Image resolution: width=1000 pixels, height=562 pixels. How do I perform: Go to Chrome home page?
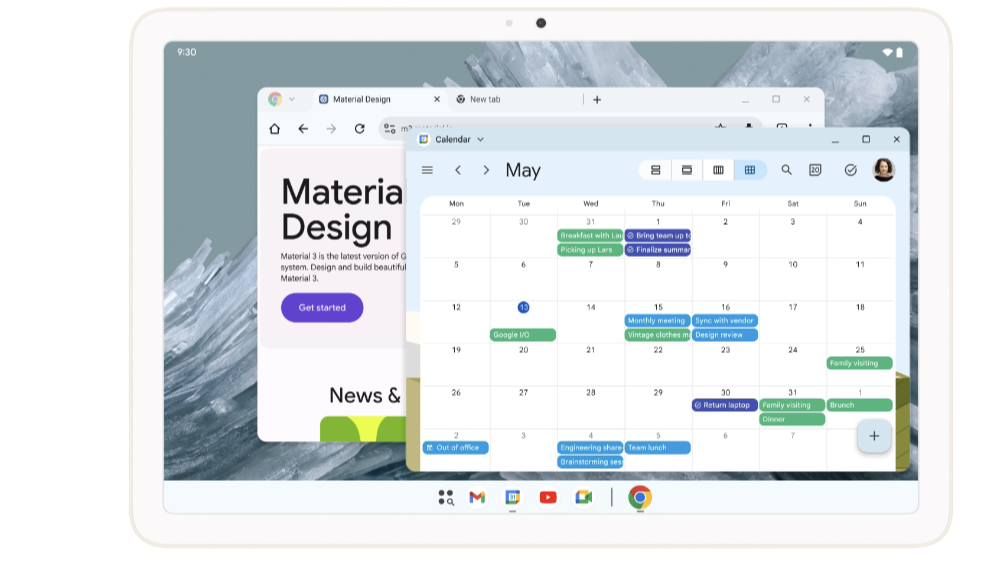[x=275, y=129]
